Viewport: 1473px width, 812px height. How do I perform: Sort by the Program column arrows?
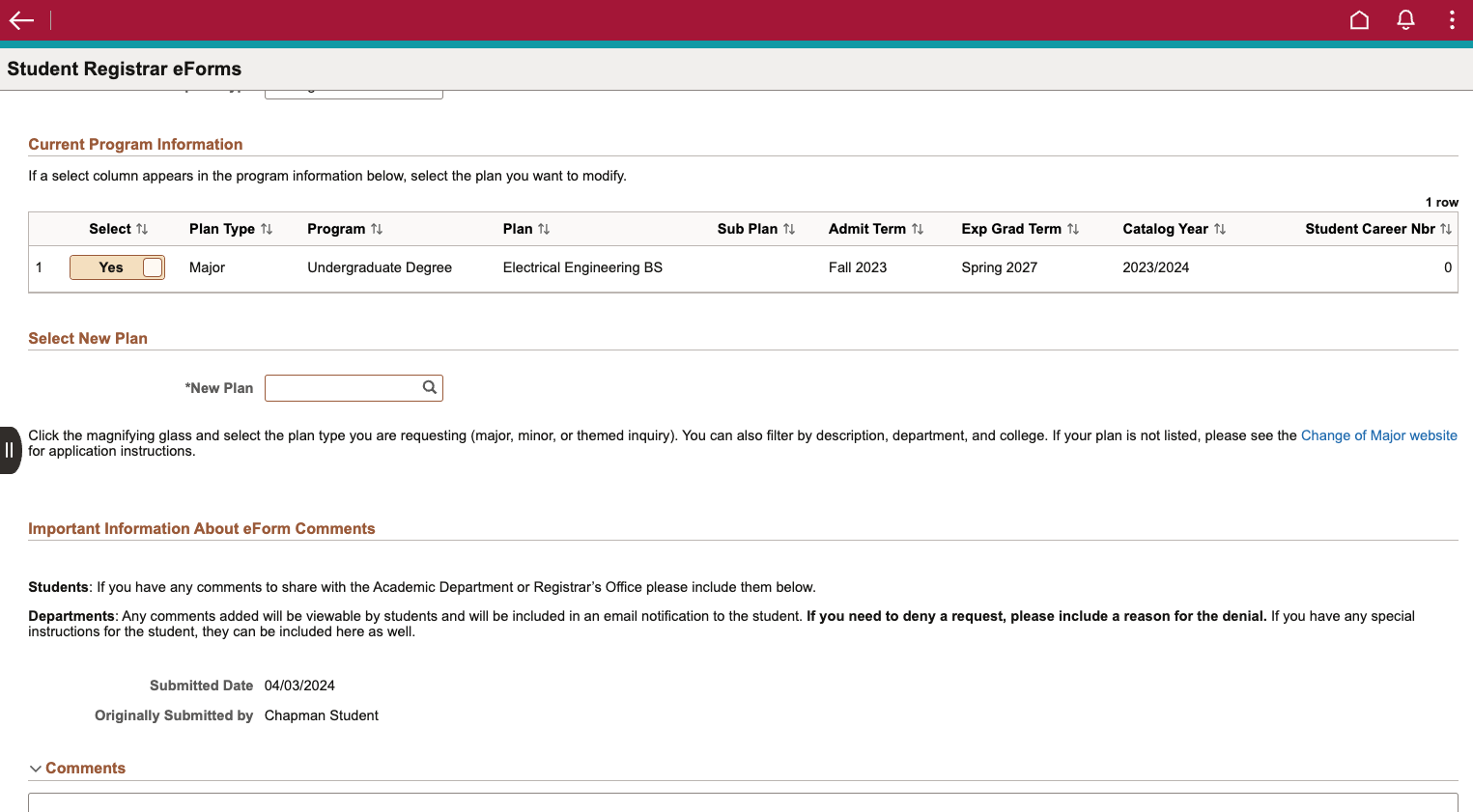tap(377, 229)
